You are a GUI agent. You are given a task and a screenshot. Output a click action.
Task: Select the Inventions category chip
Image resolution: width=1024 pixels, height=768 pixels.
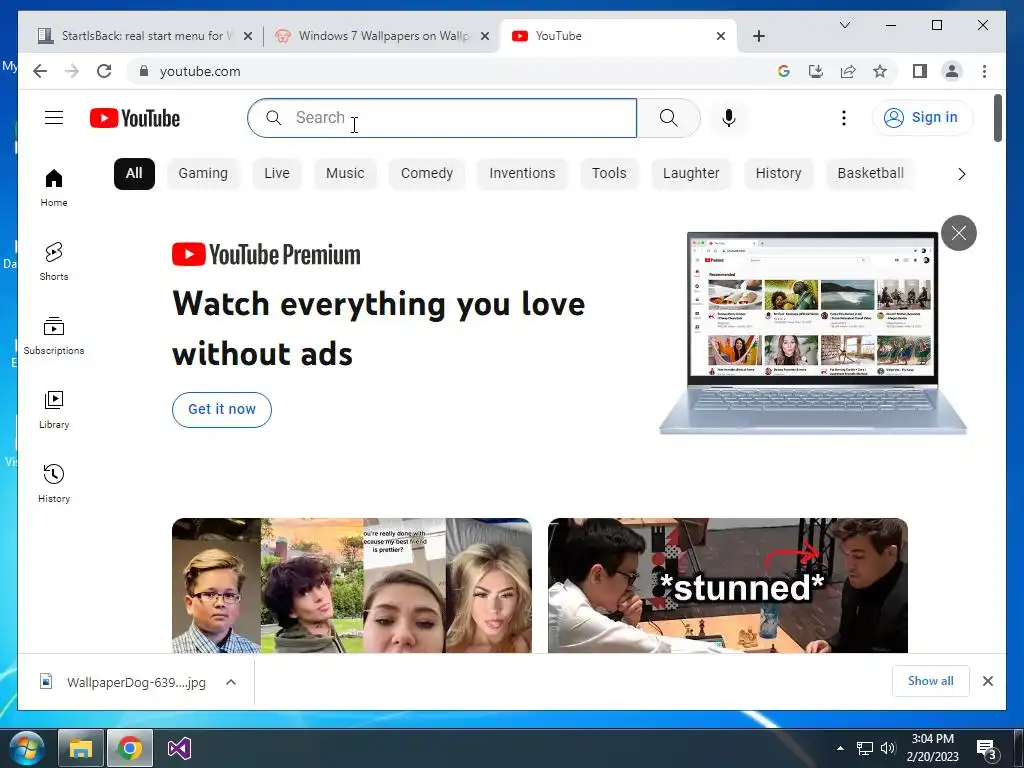tap(522, 174)
